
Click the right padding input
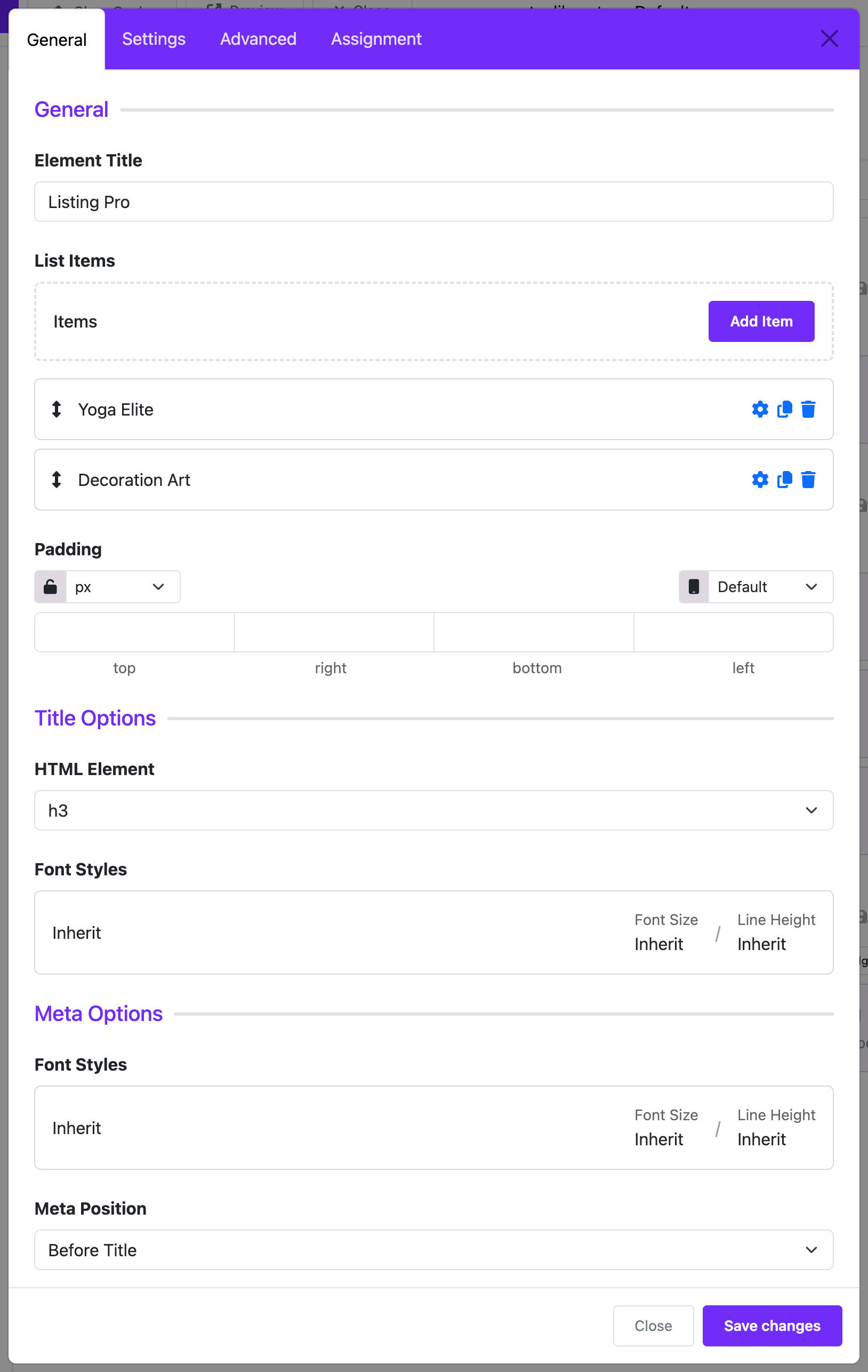pos(334,633)
